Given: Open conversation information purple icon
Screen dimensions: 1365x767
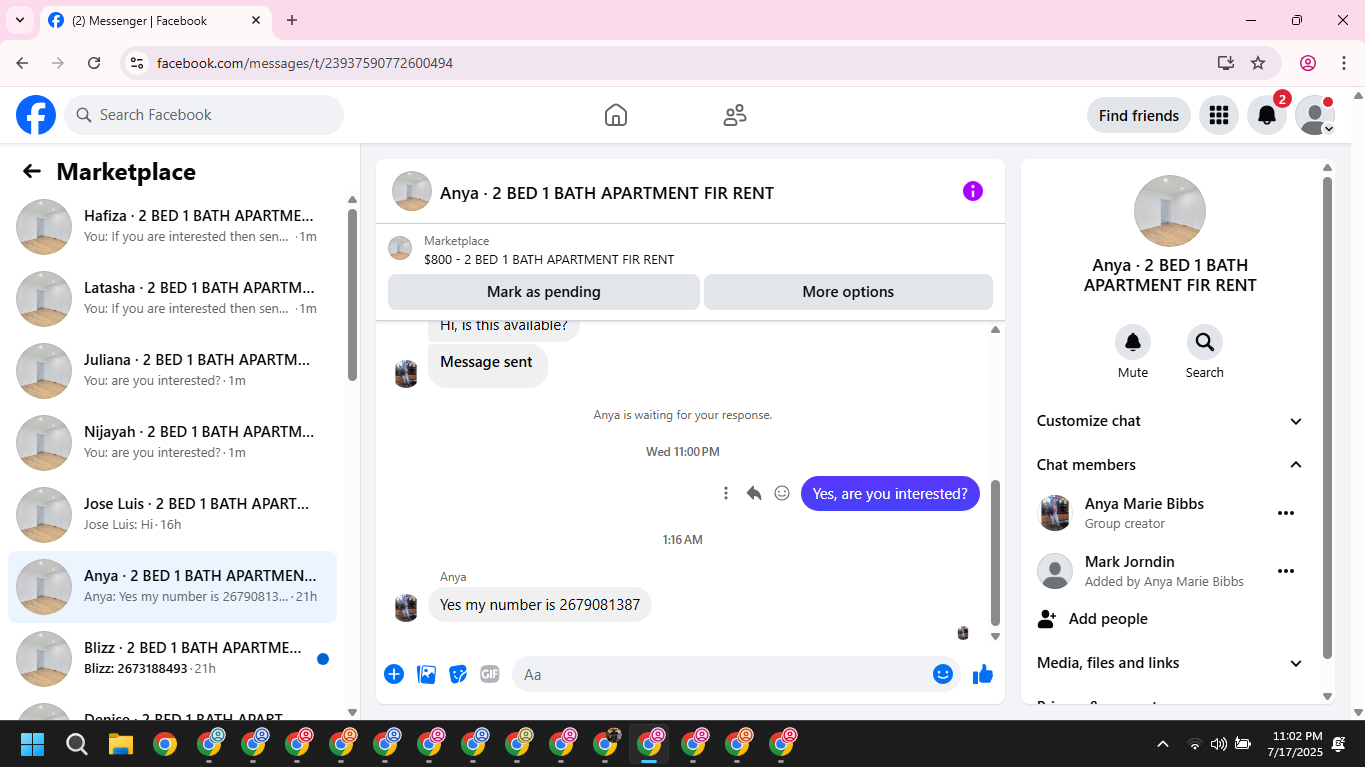Looking at the screenshot, I should coord(973,191).
